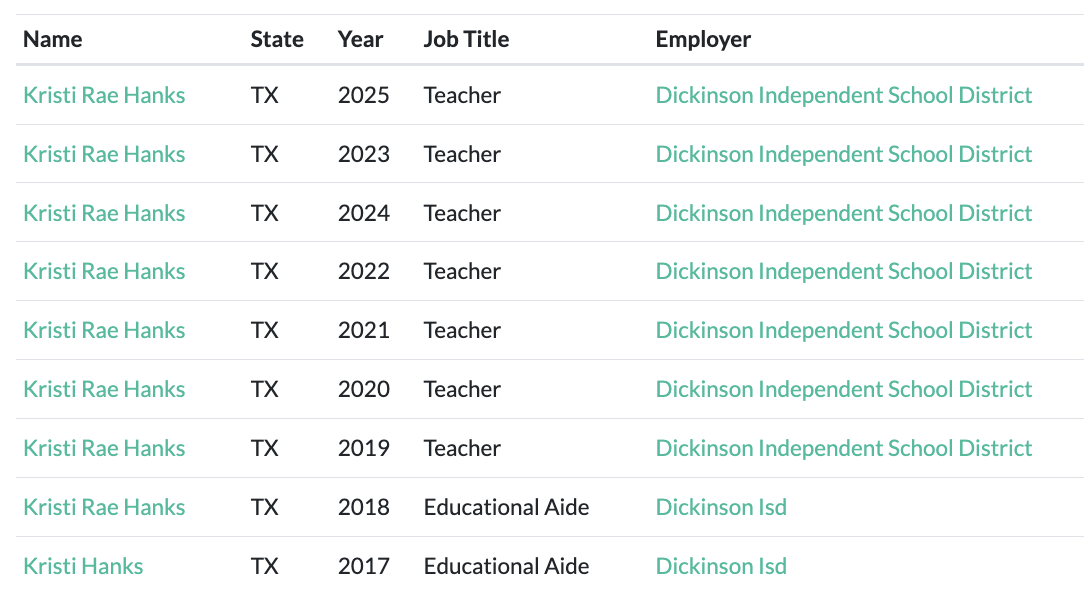Open Kristi Rae Hanks 2022 name link

click(x=104, y=271)
